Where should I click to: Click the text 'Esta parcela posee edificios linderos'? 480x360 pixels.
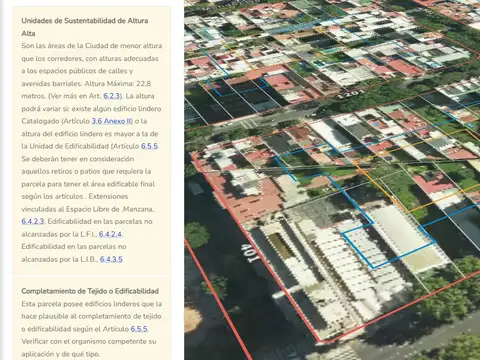[83, 304]
